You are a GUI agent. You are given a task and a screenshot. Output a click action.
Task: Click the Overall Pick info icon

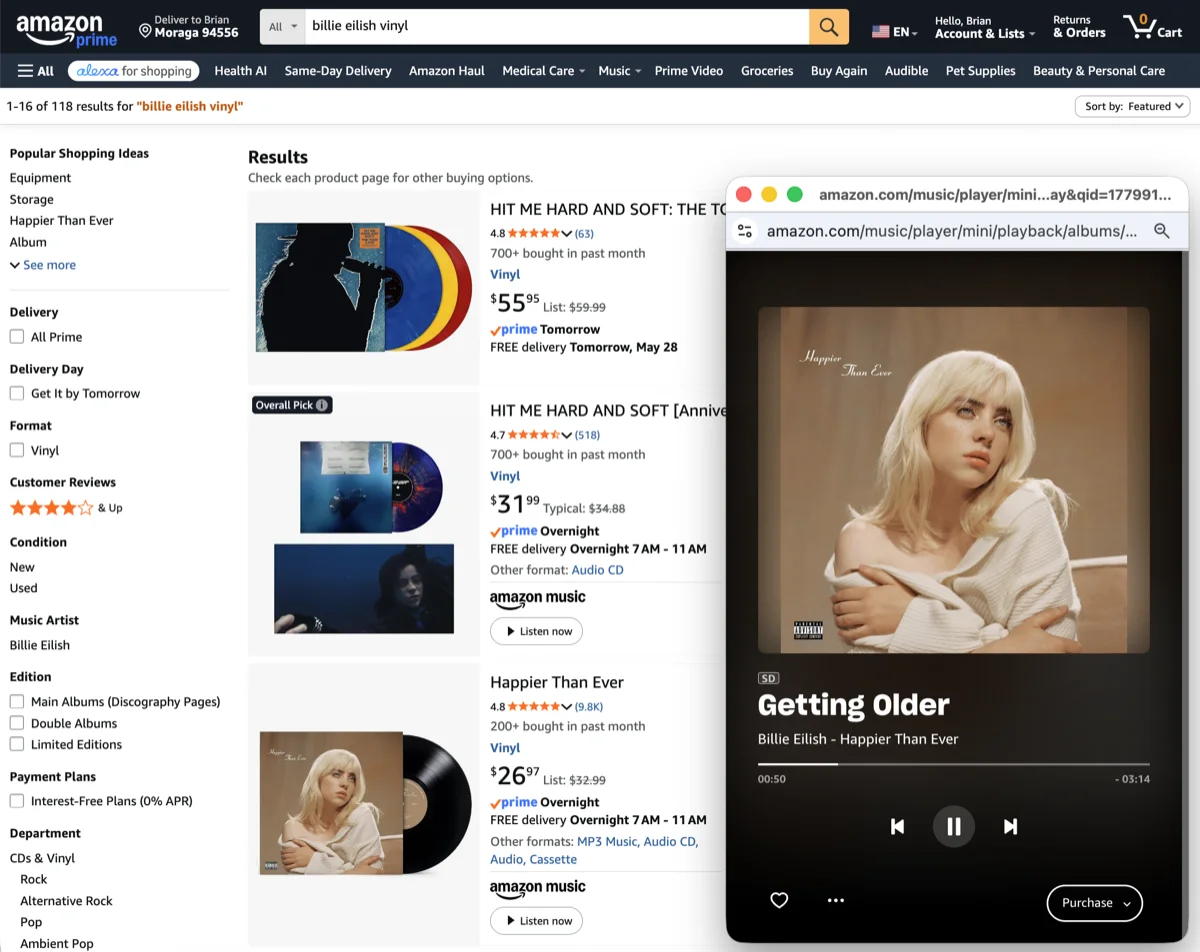tap(322, 405)
